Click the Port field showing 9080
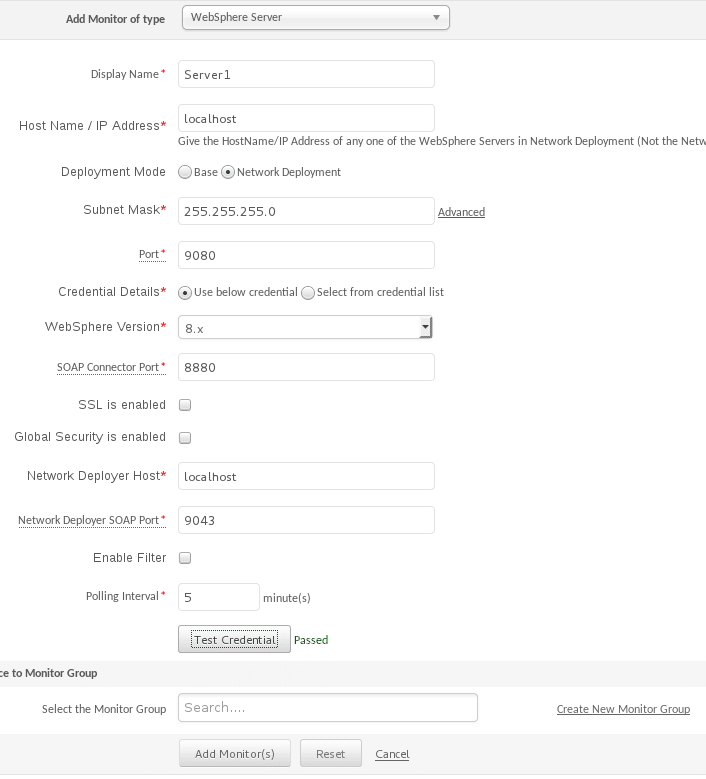 pos(306,255)
